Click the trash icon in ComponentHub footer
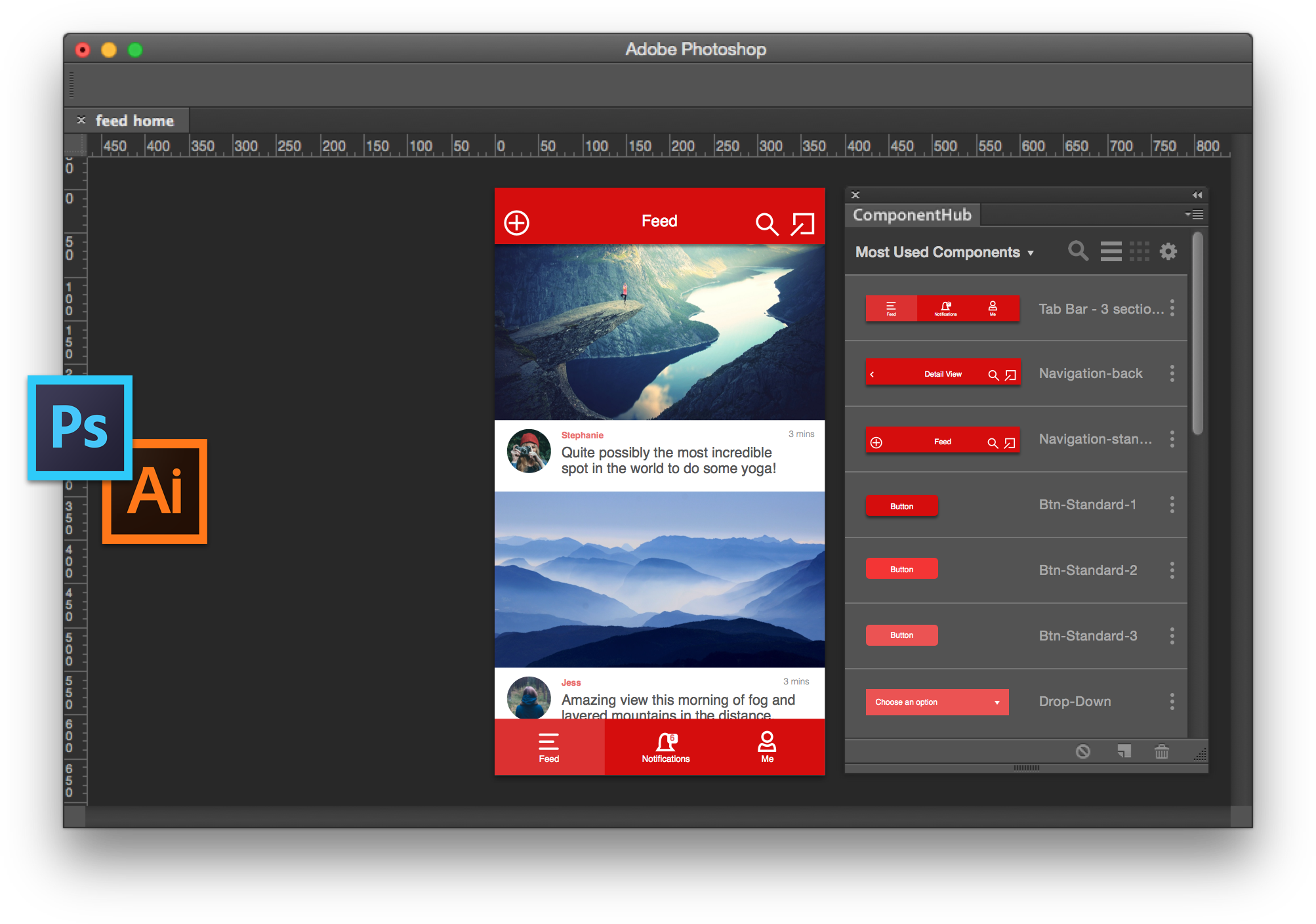1316x924 pixels. [1161, 751]
